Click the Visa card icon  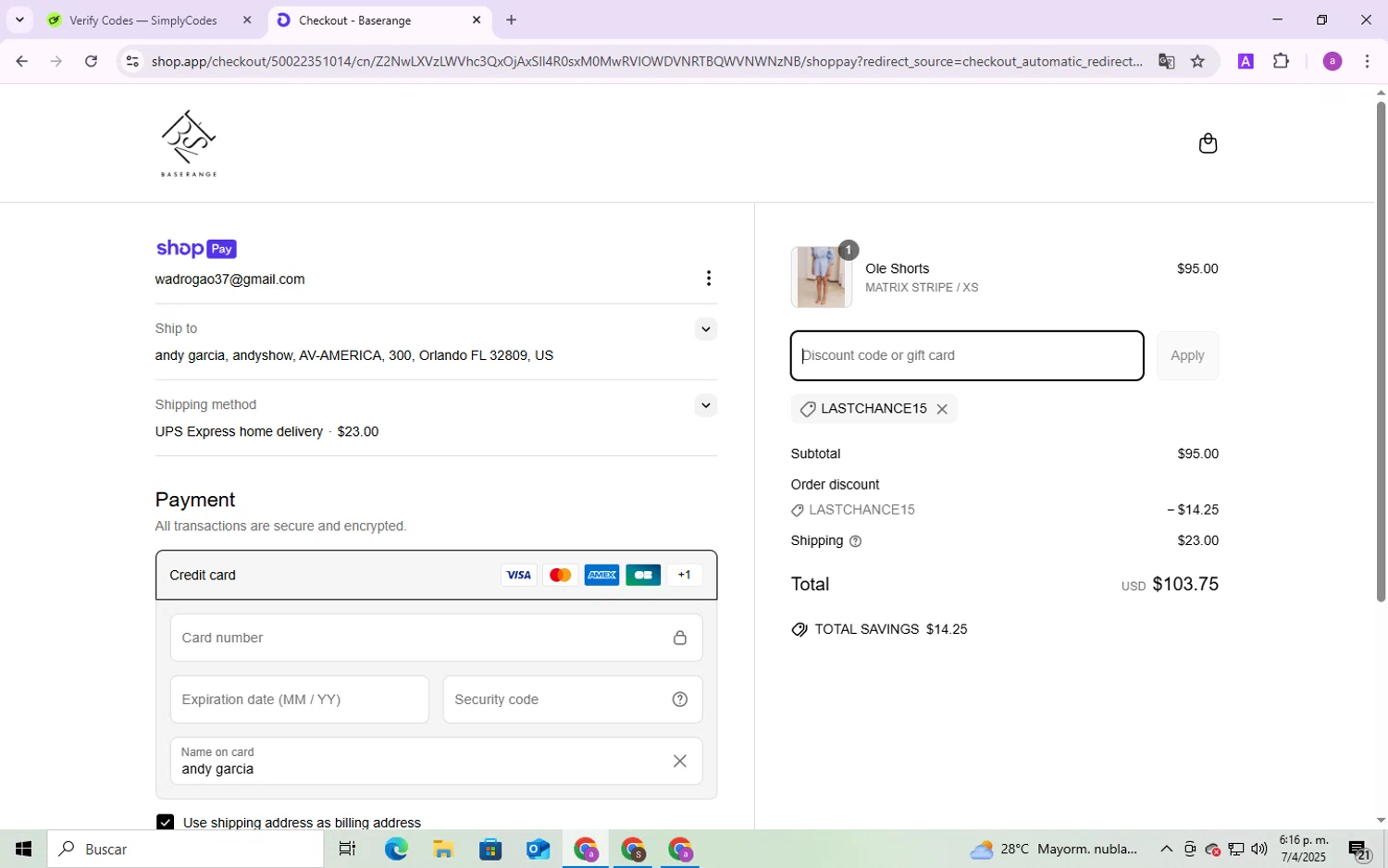(x=518, y=575)
